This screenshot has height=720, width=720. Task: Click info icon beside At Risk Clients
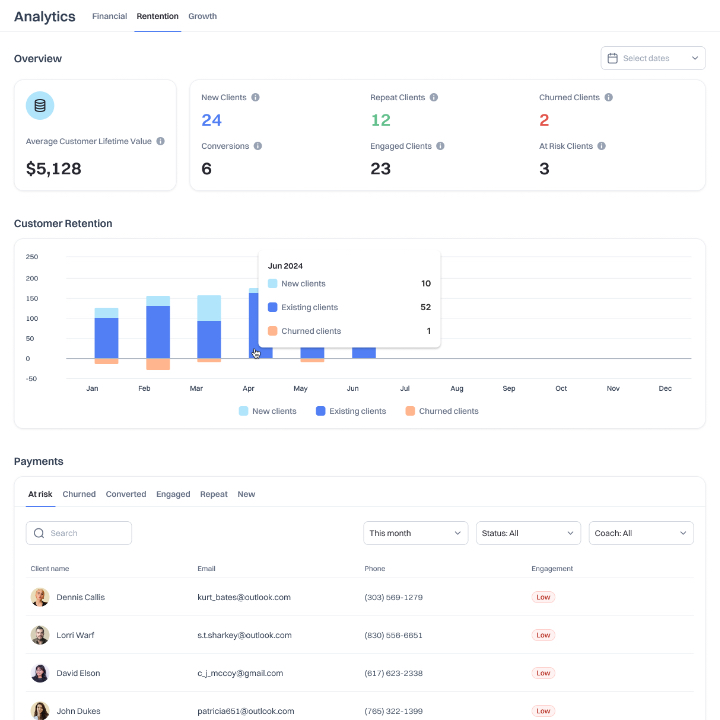click(602, 146)
